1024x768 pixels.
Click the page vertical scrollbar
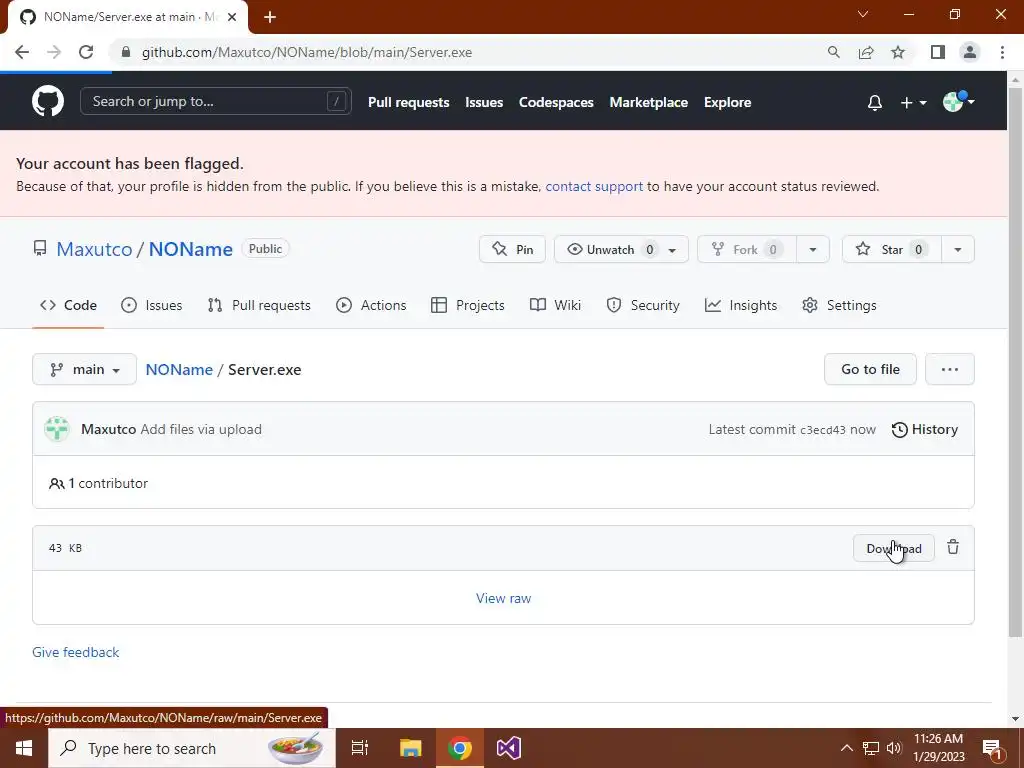tap(1015, 362)
